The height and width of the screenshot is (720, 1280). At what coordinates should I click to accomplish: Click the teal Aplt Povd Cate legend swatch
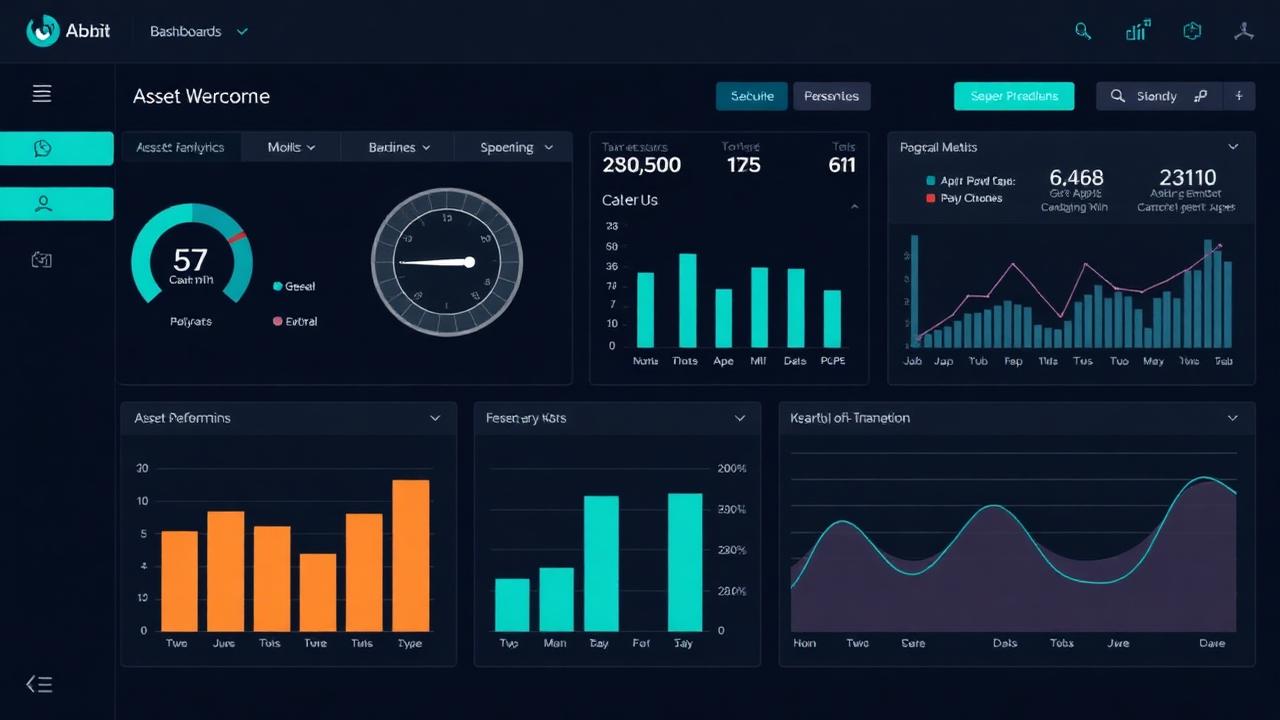(931, 181)
